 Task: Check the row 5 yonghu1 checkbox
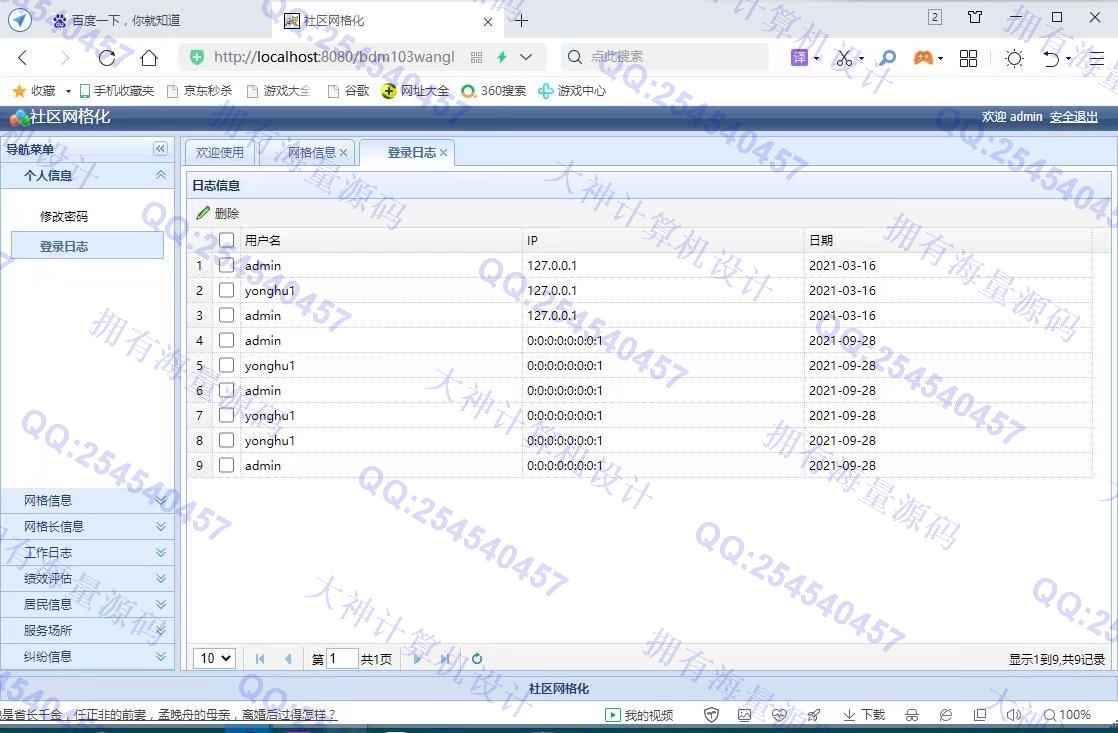226,365
